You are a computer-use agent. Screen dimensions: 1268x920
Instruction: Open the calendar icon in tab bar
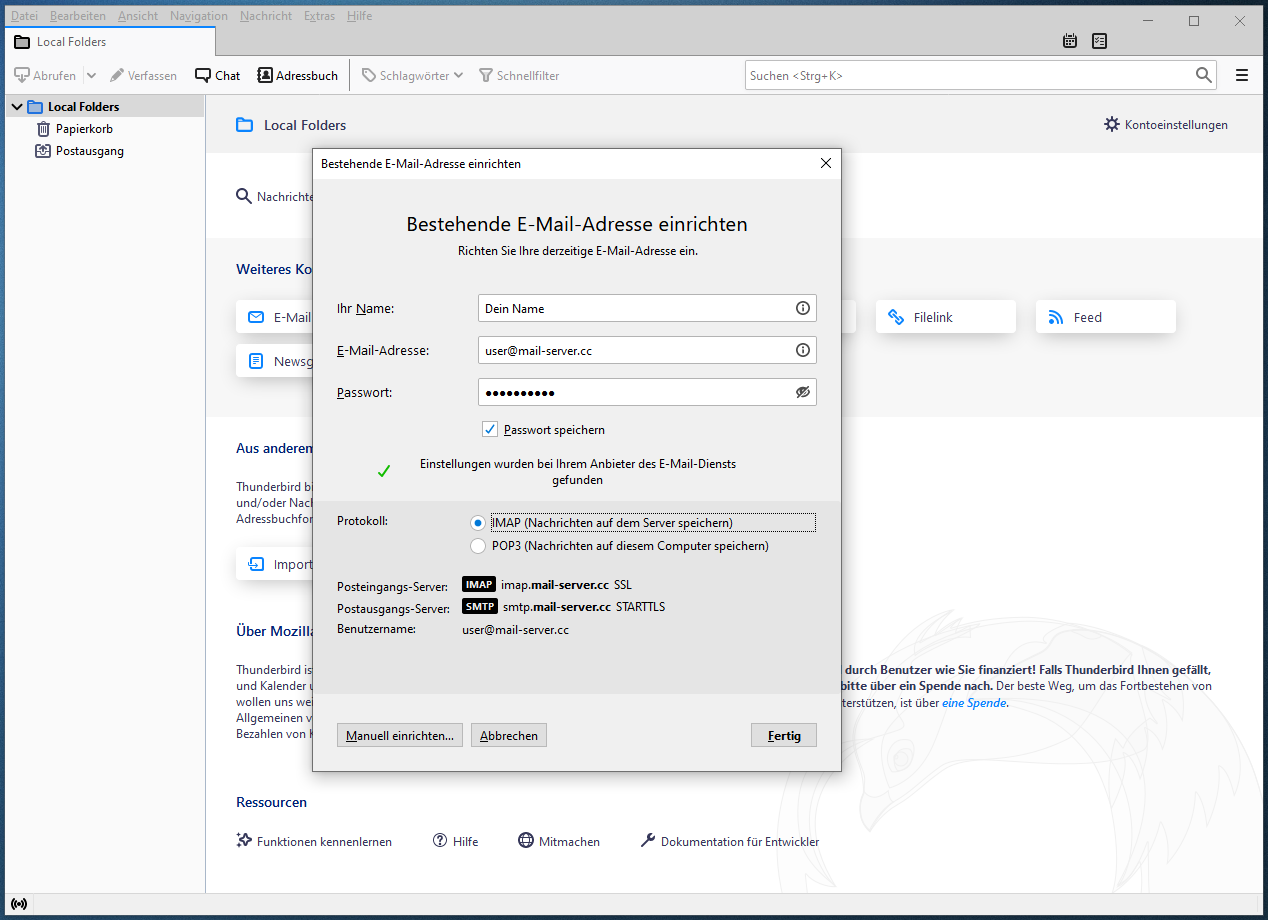coord(1070,41)
